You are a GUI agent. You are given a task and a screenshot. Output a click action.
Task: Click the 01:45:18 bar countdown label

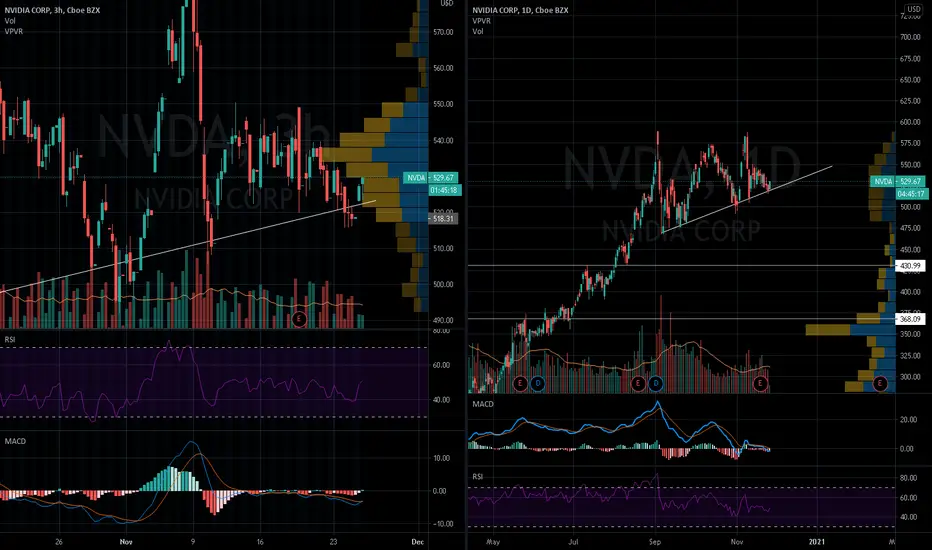(x=444, y=190)
